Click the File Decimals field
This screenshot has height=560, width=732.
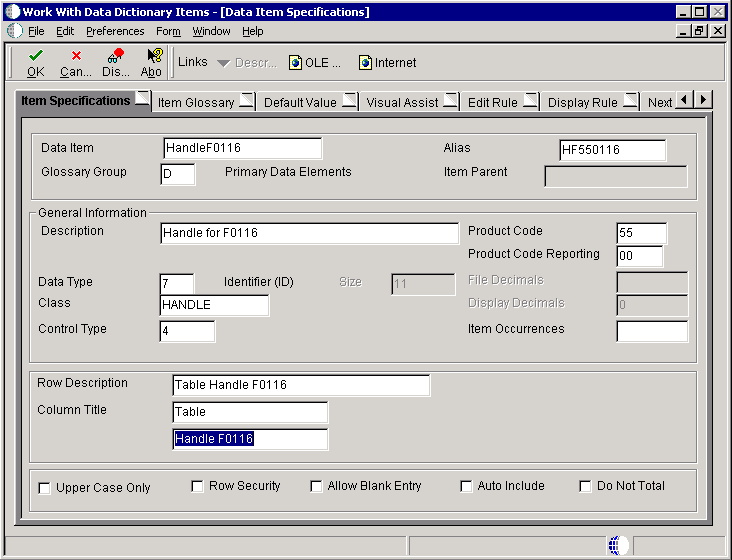click(x=652, y=282)
